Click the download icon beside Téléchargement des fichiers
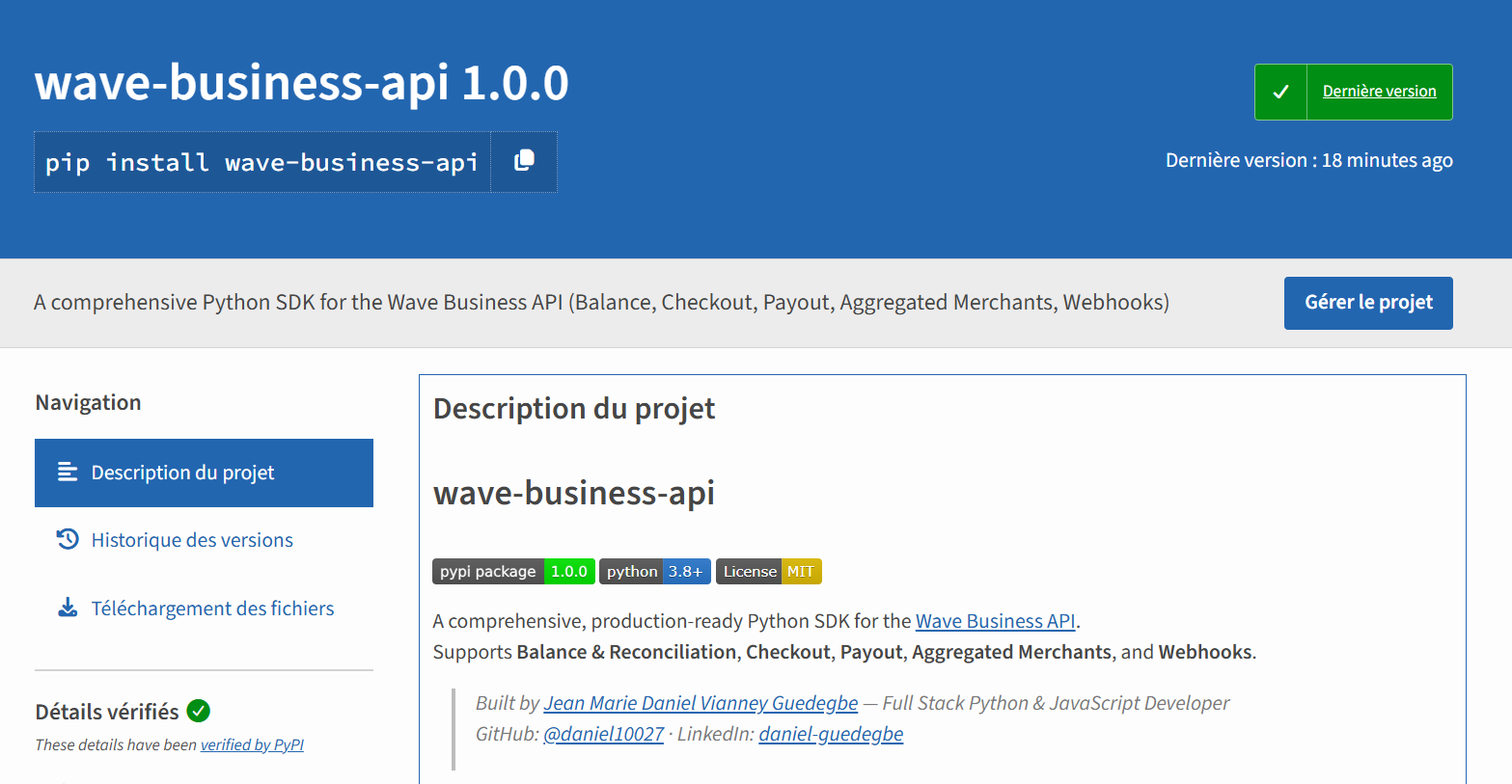Screen dimensions: 1512x784 pos(66,608)
